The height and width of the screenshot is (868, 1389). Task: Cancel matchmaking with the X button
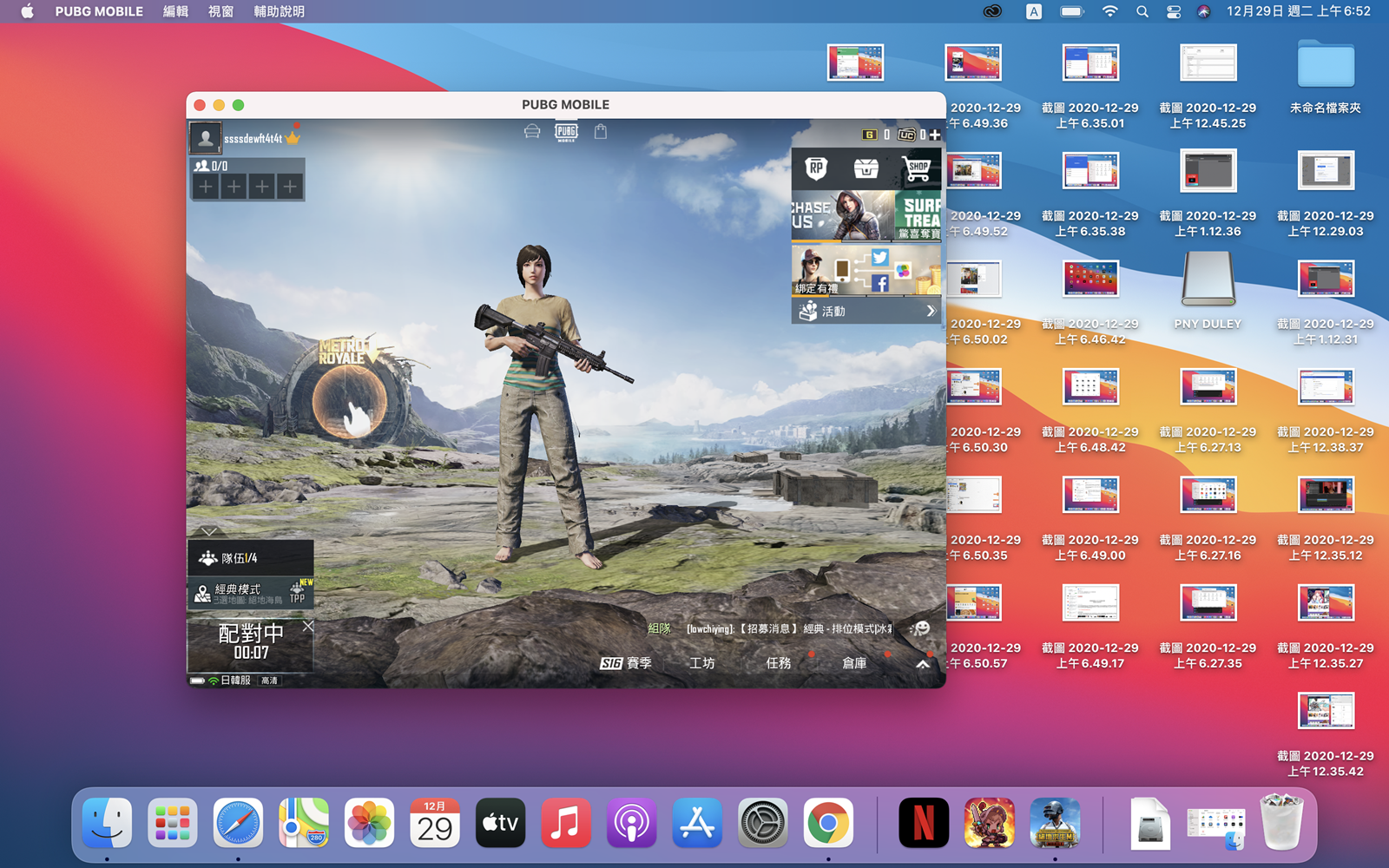pyautogui.click(x=308, y=626)
